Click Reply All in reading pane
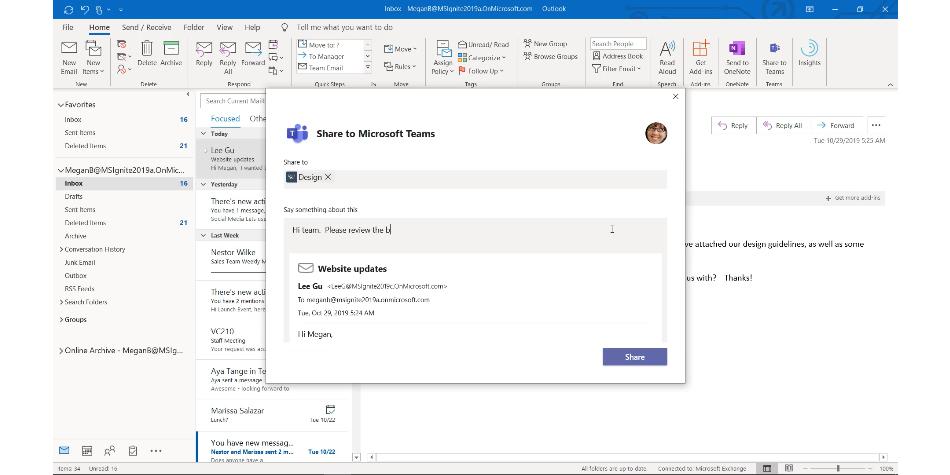This screenshot has width=950, height=475. point(782,125)
